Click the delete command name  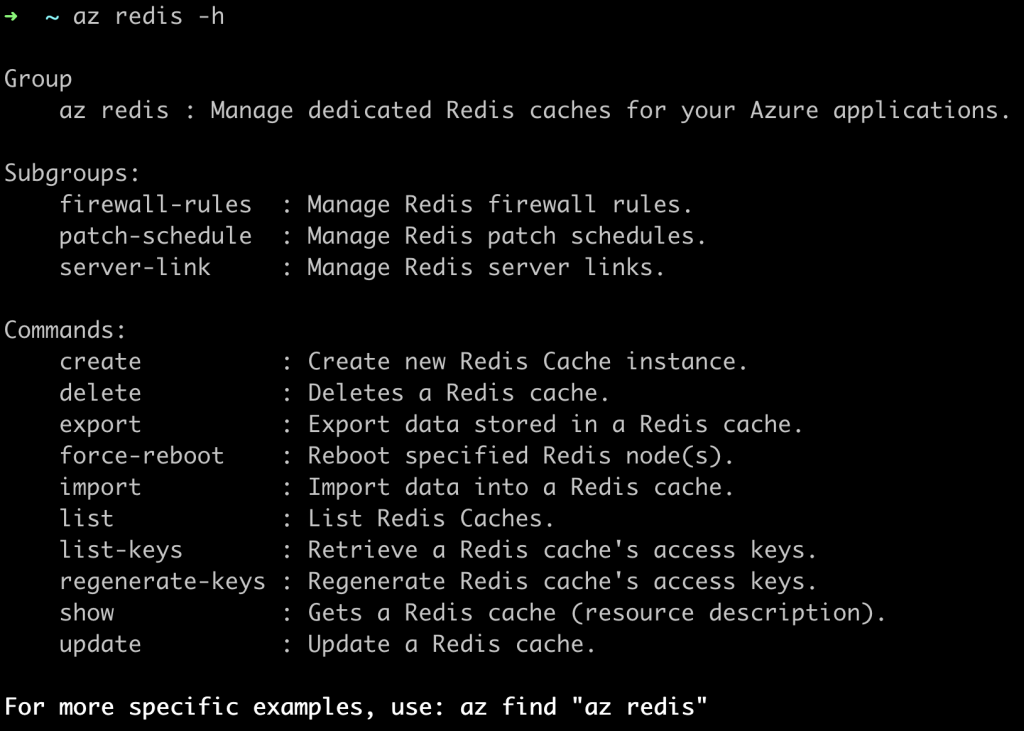[100, 393]
